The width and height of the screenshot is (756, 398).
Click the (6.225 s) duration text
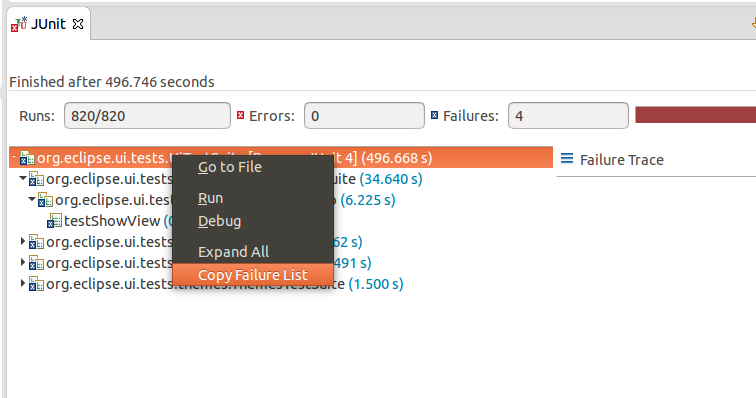coord(368,200)
